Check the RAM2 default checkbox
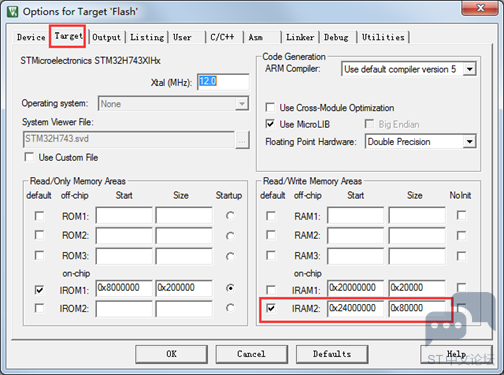504x375 pixels. click(271, 235)
